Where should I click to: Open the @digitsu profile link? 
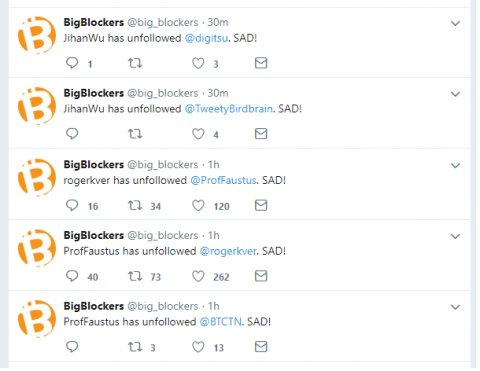point(206,38)
